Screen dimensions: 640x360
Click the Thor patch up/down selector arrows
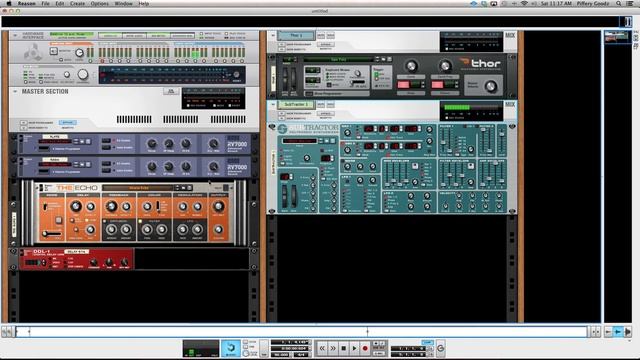[x=377, y=59]
